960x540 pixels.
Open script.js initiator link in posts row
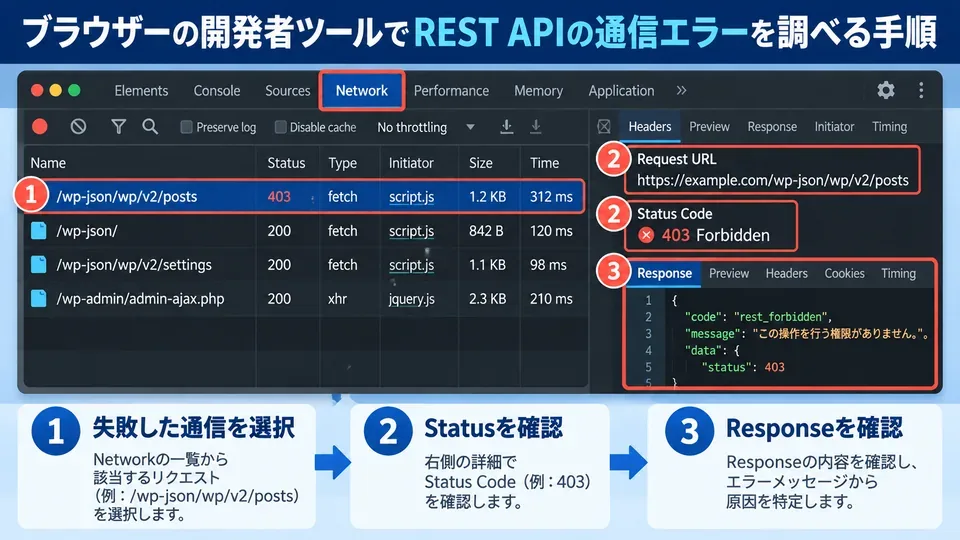(411, 197)
